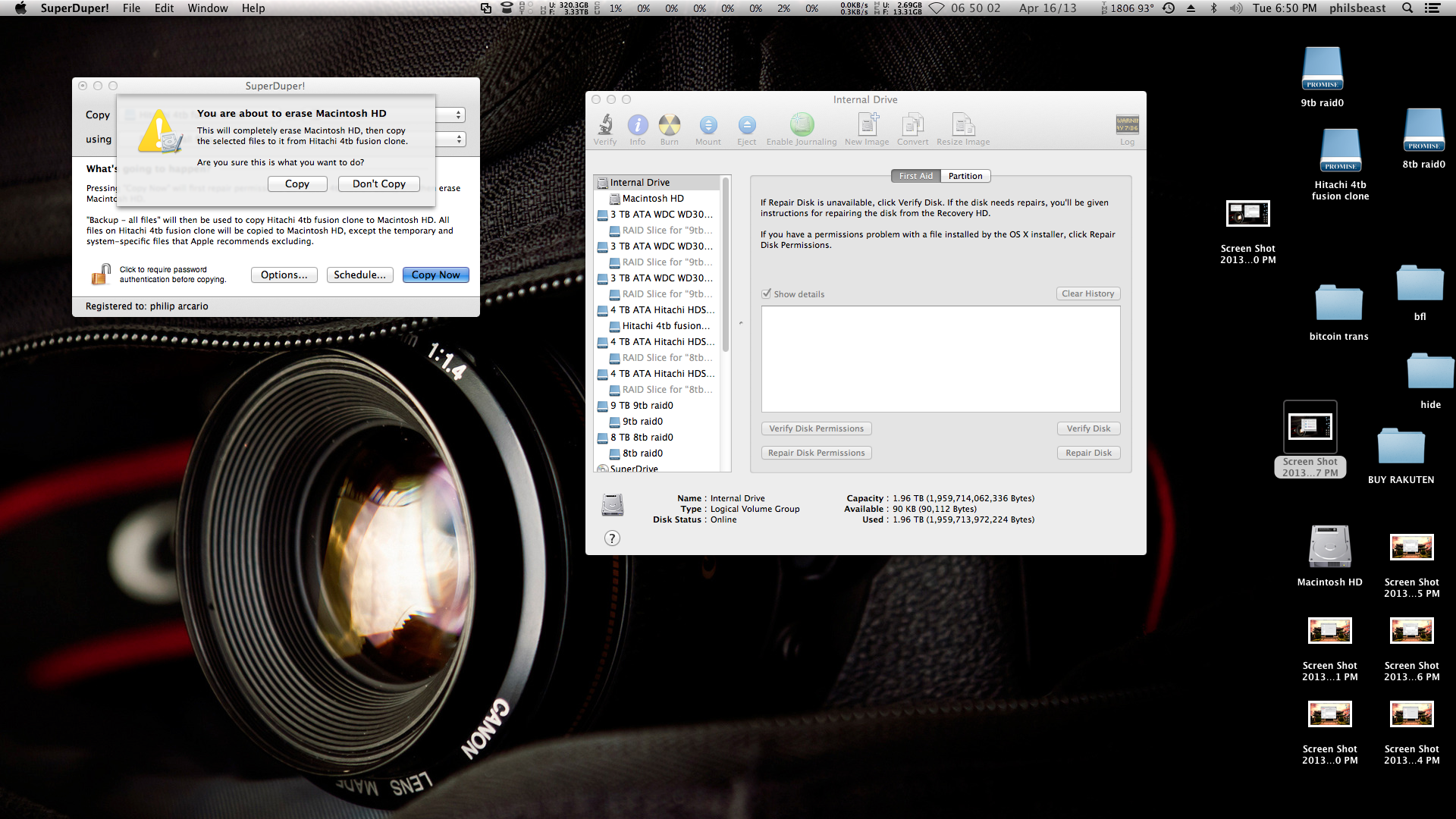Open the Info toolbar icon
1456x819 pixels.
638,125
